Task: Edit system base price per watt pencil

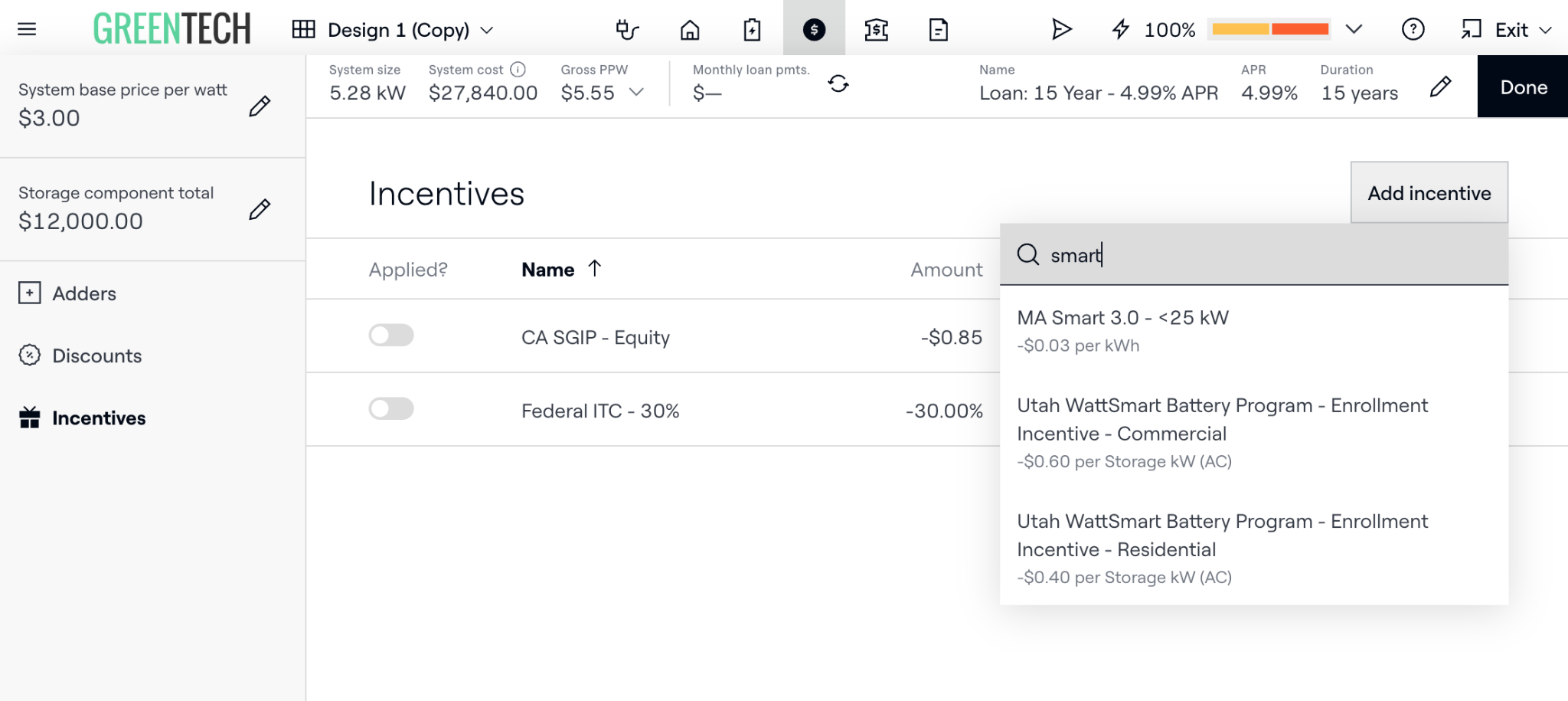Action: (260, 106)
